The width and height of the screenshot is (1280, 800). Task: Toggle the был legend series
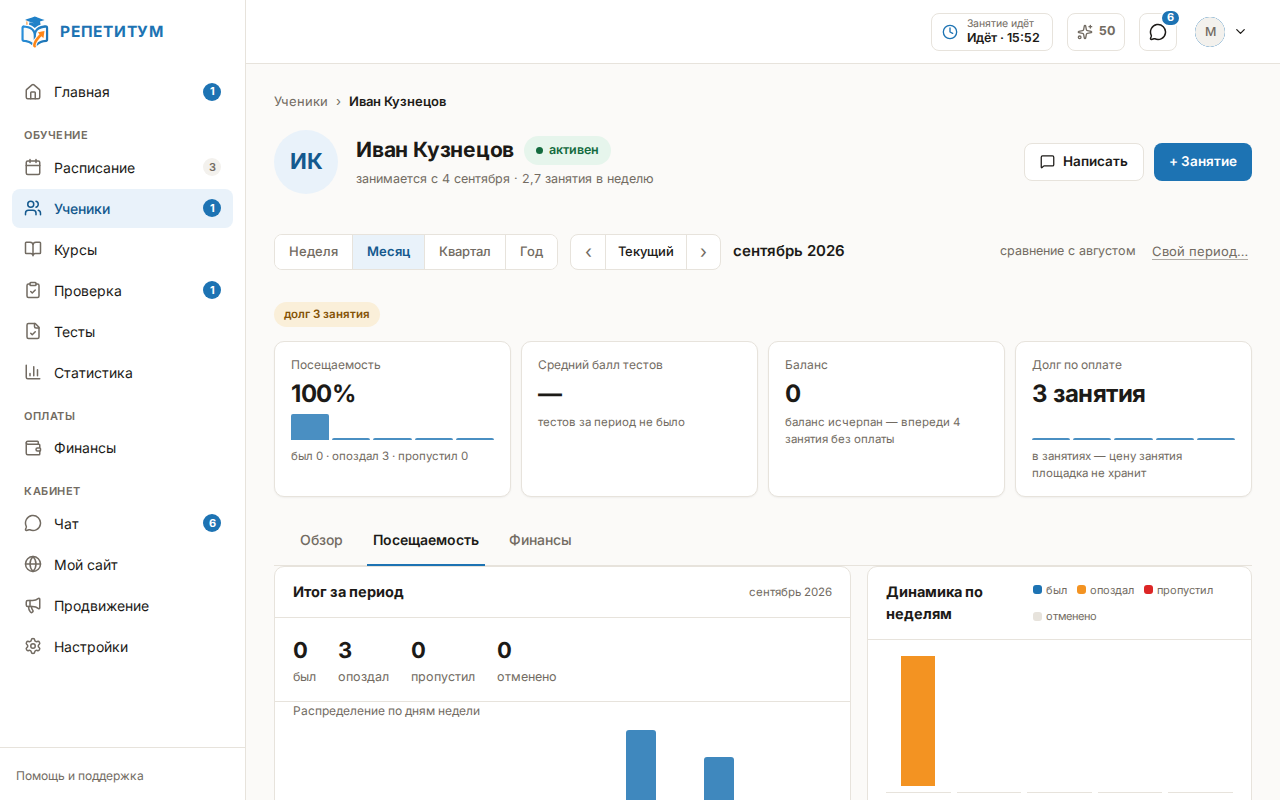[1050, 590]
